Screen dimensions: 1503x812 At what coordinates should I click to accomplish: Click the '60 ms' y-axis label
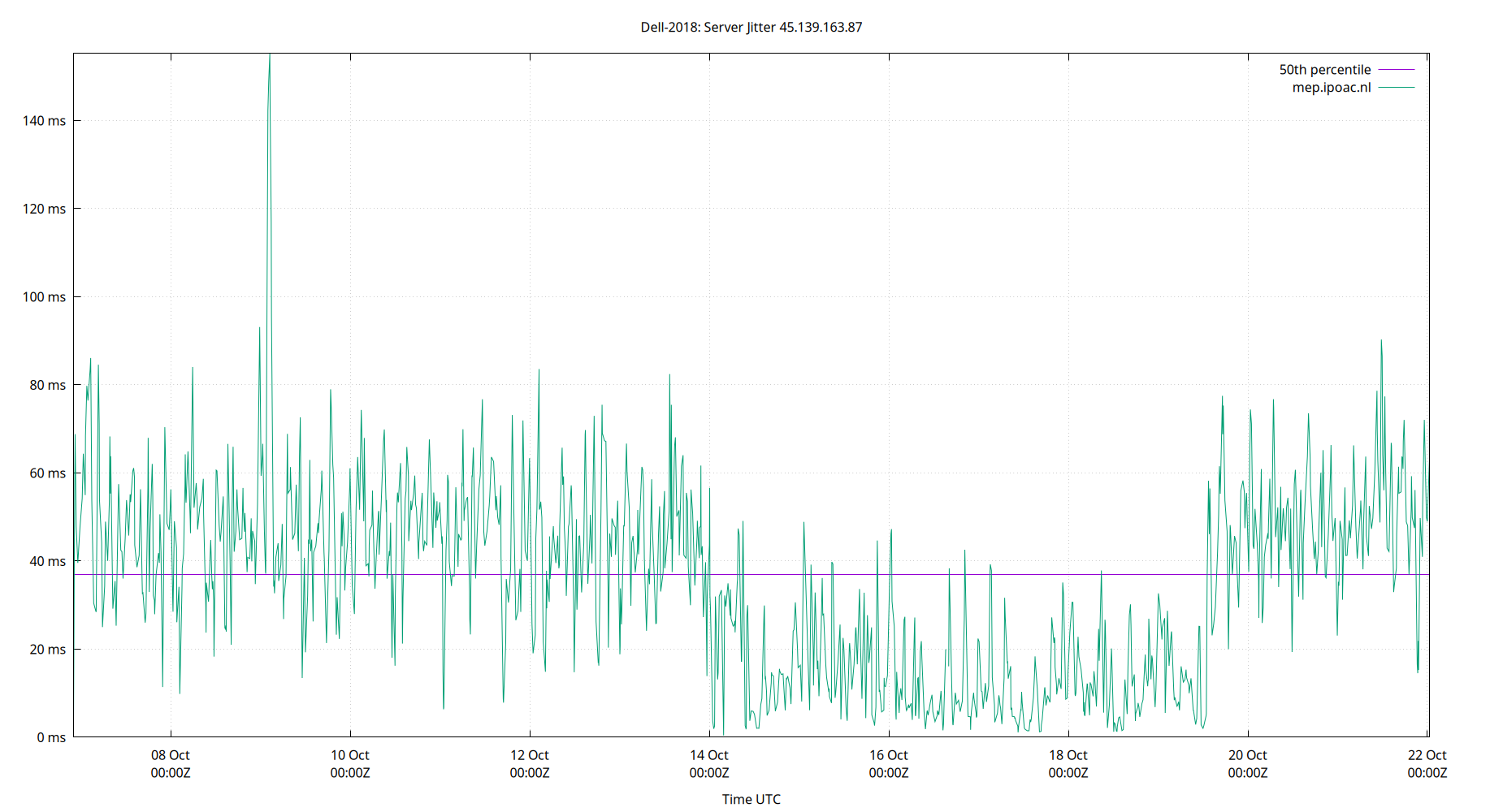tap(47, 473)
